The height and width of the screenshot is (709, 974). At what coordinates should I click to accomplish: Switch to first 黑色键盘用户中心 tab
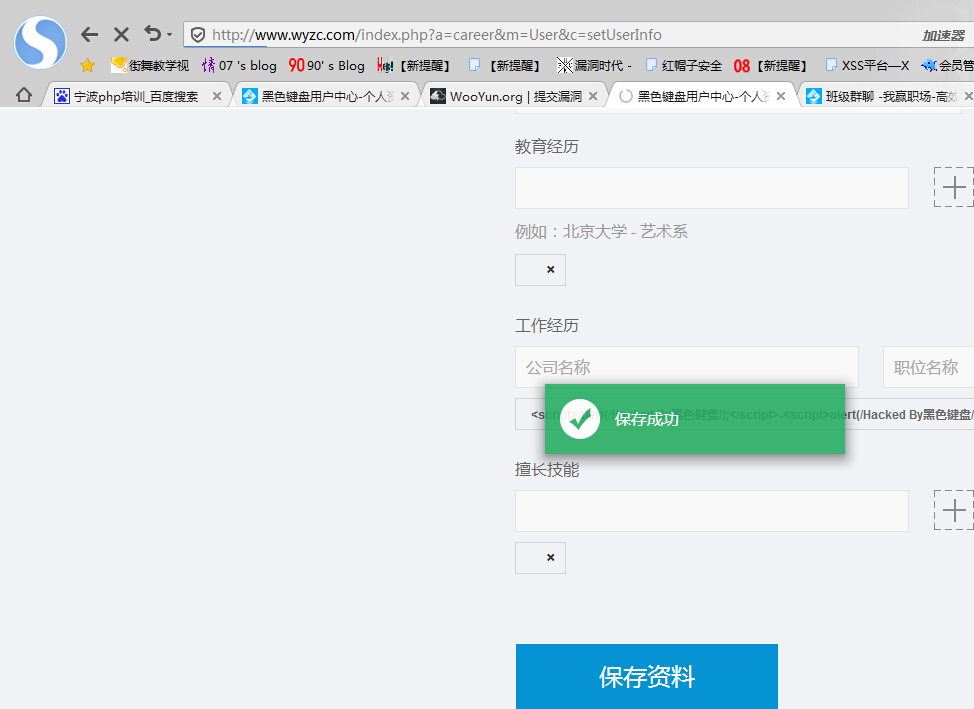click(324, 96)
